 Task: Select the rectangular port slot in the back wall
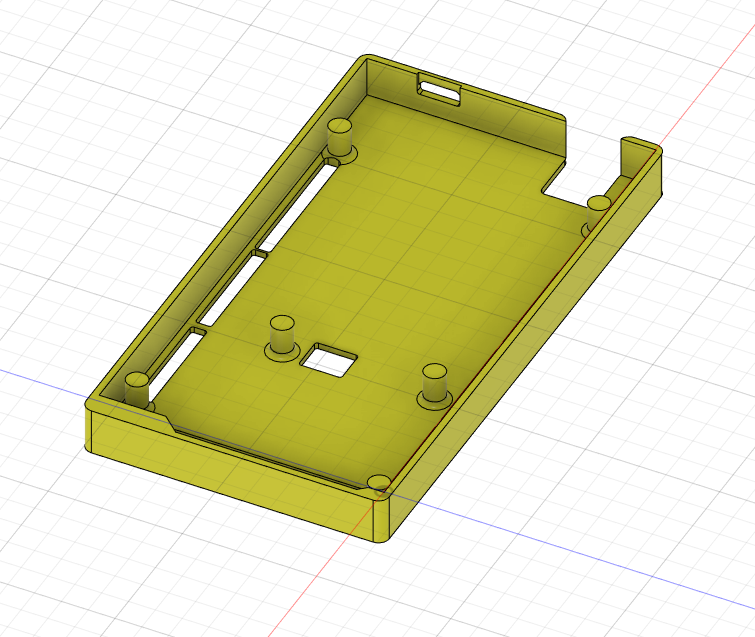pos(439,90)
